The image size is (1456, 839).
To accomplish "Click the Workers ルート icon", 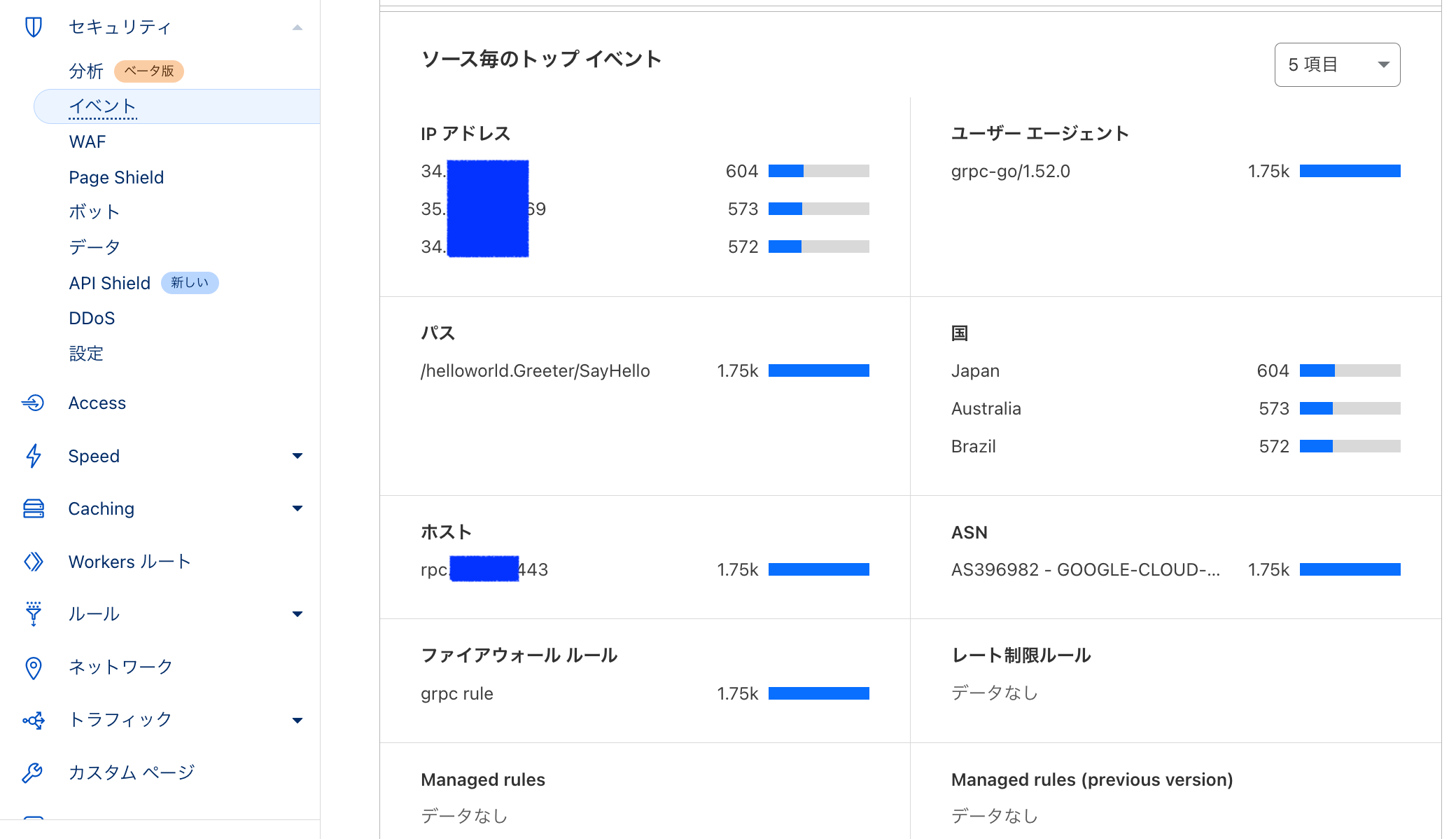I will 33,561.
